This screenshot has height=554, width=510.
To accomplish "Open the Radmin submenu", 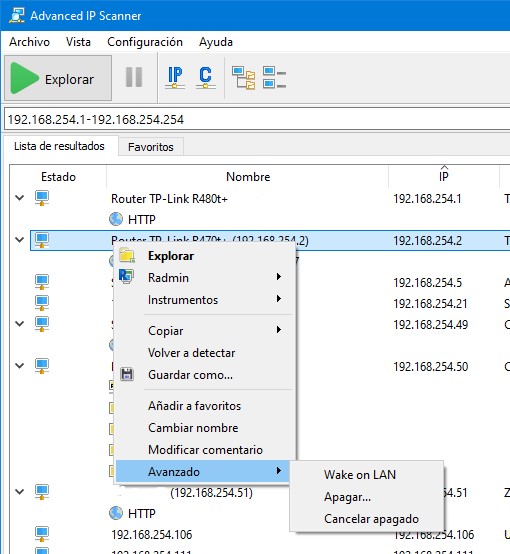I will [205, 278].
